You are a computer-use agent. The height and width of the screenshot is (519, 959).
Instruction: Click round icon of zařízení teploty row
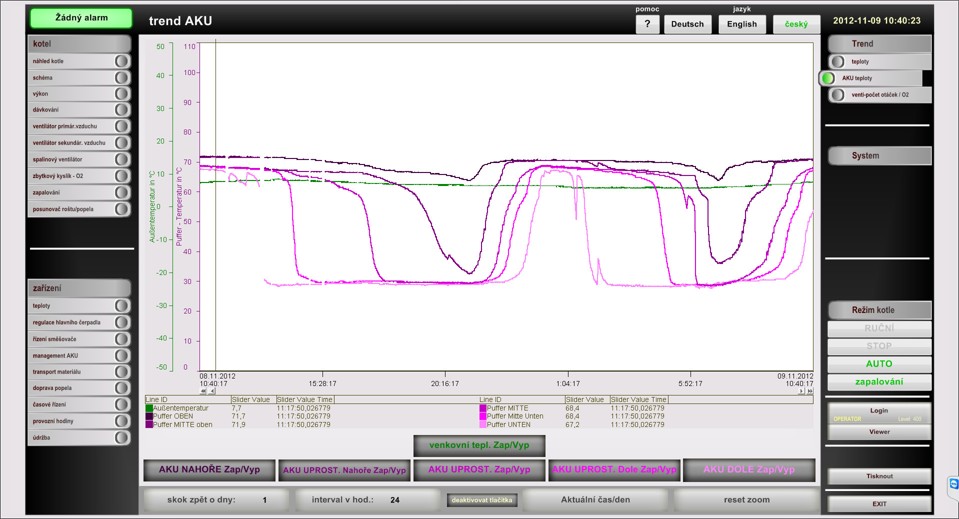[122, 306]
